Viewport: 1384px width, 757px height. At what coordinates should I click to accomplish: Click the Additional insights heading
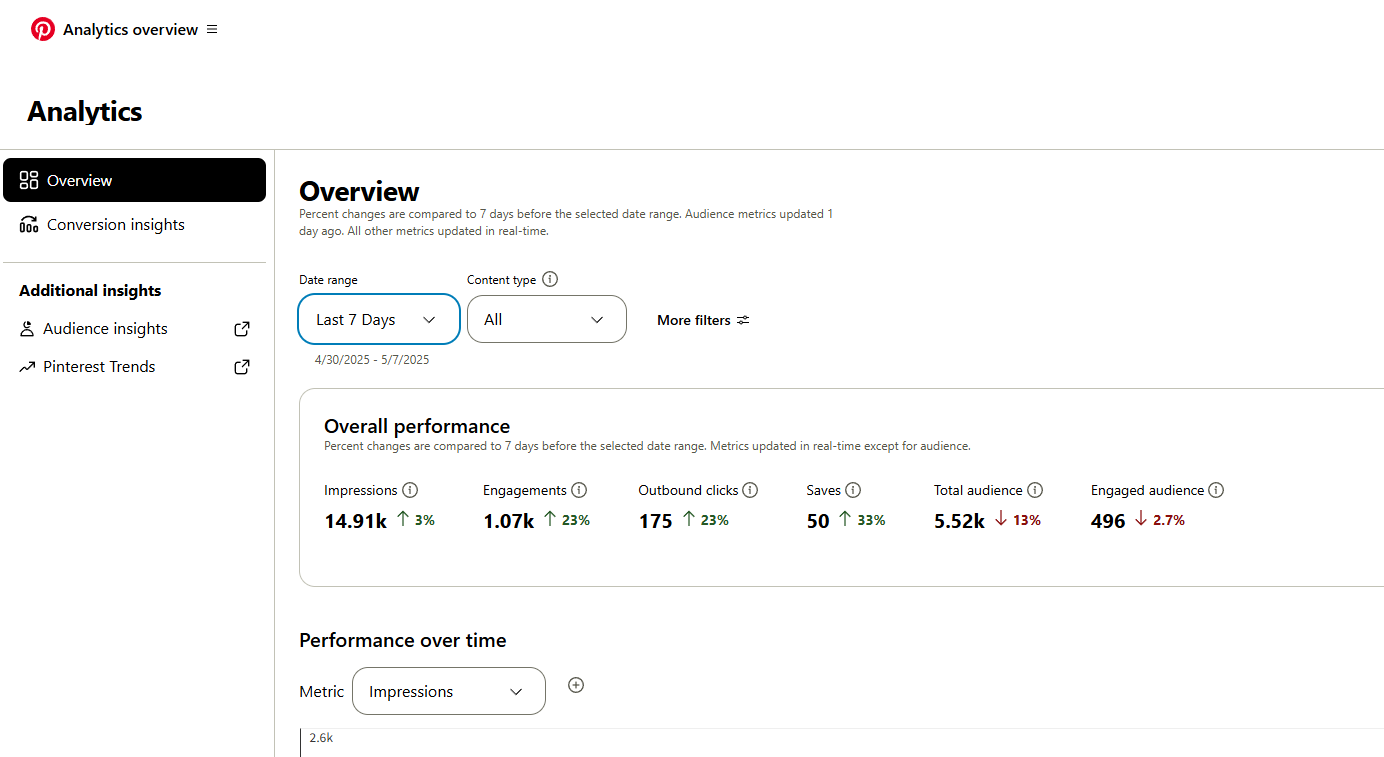90,290
